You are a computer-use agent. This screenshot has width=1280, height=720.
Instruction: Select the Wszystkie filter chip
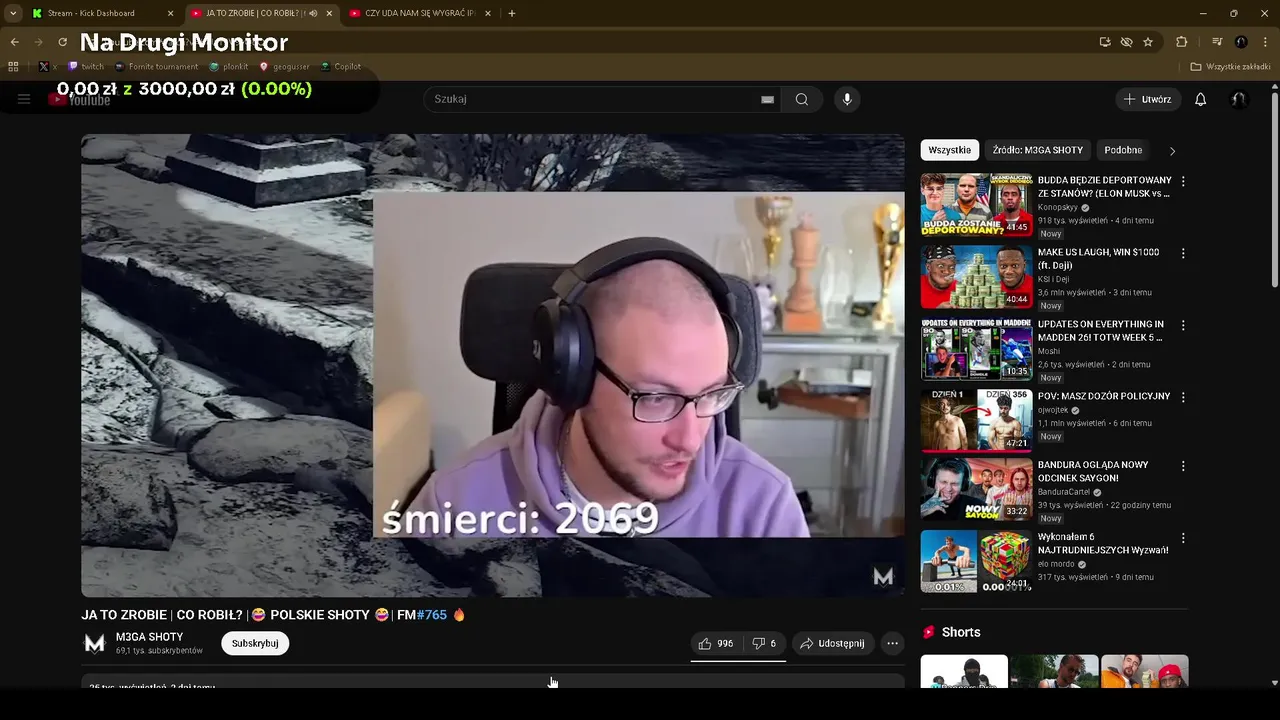pos(950,150)
